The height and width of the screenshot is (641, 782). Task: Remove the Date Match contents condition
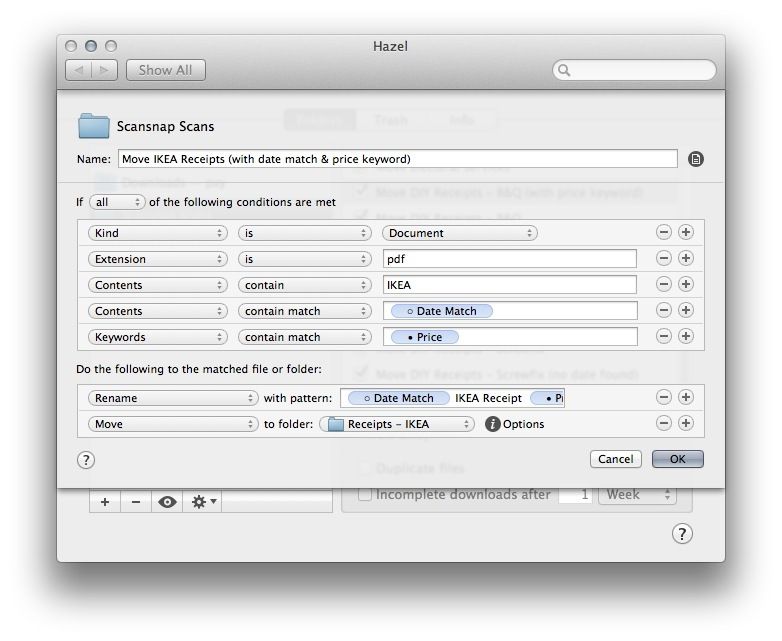click(x=663, y=310)
